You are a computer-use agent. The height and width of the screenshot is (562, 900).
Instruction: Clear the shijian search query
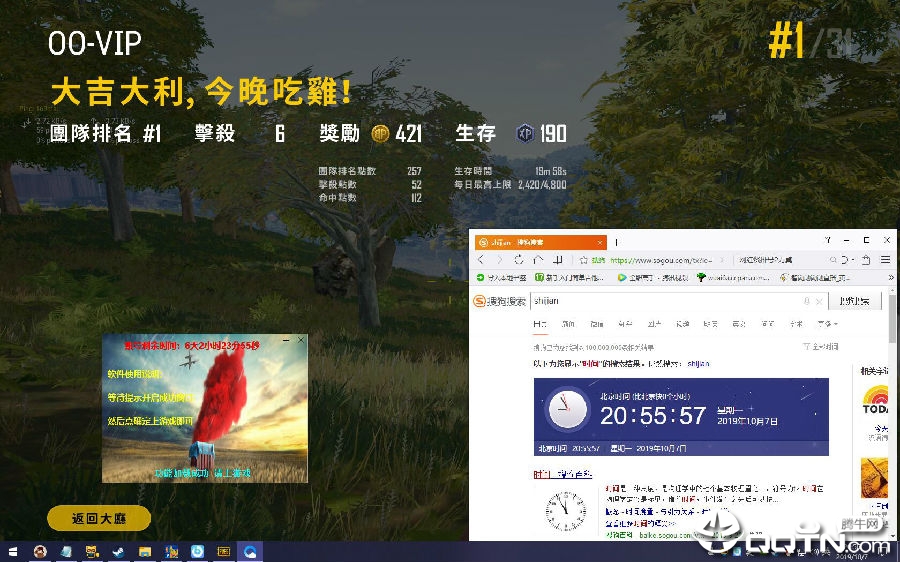click(x=820, y=301)
